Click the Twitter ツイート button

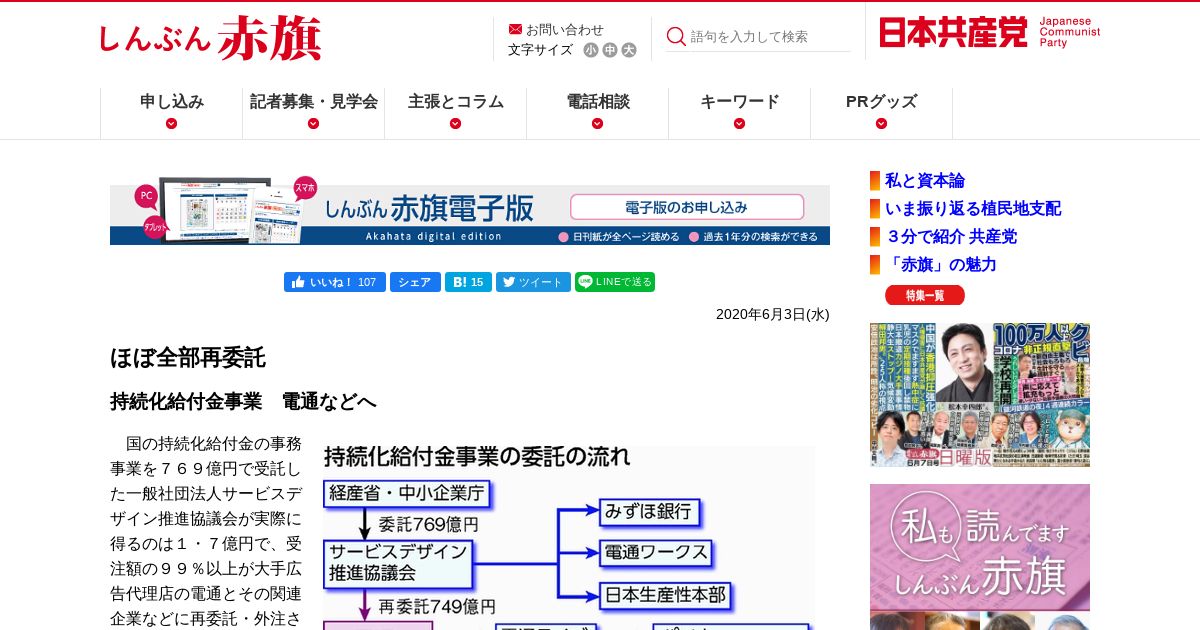coord(533,282)
